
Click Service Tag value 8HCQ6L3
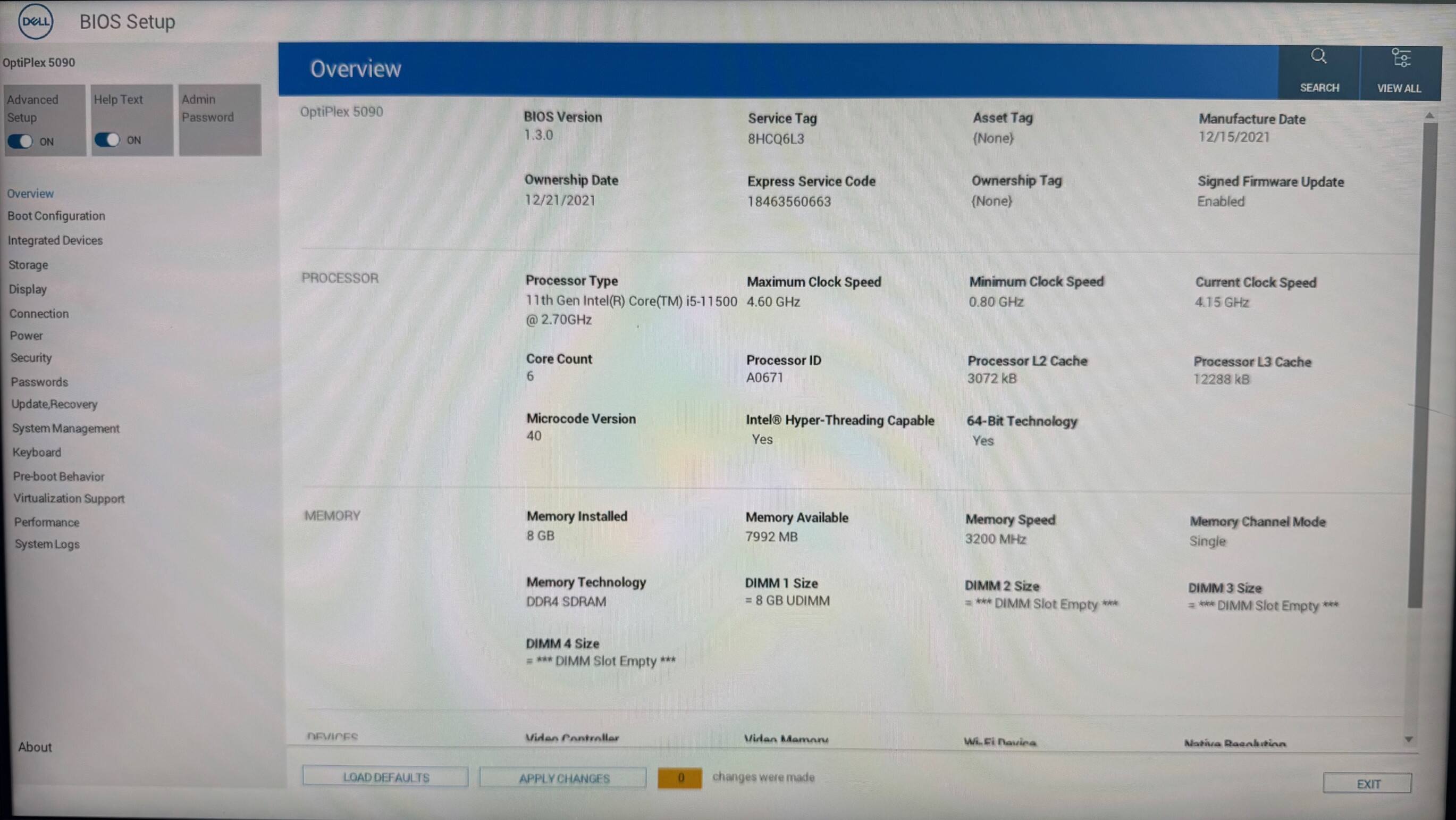pyautogui.click(x=776, y=139)
